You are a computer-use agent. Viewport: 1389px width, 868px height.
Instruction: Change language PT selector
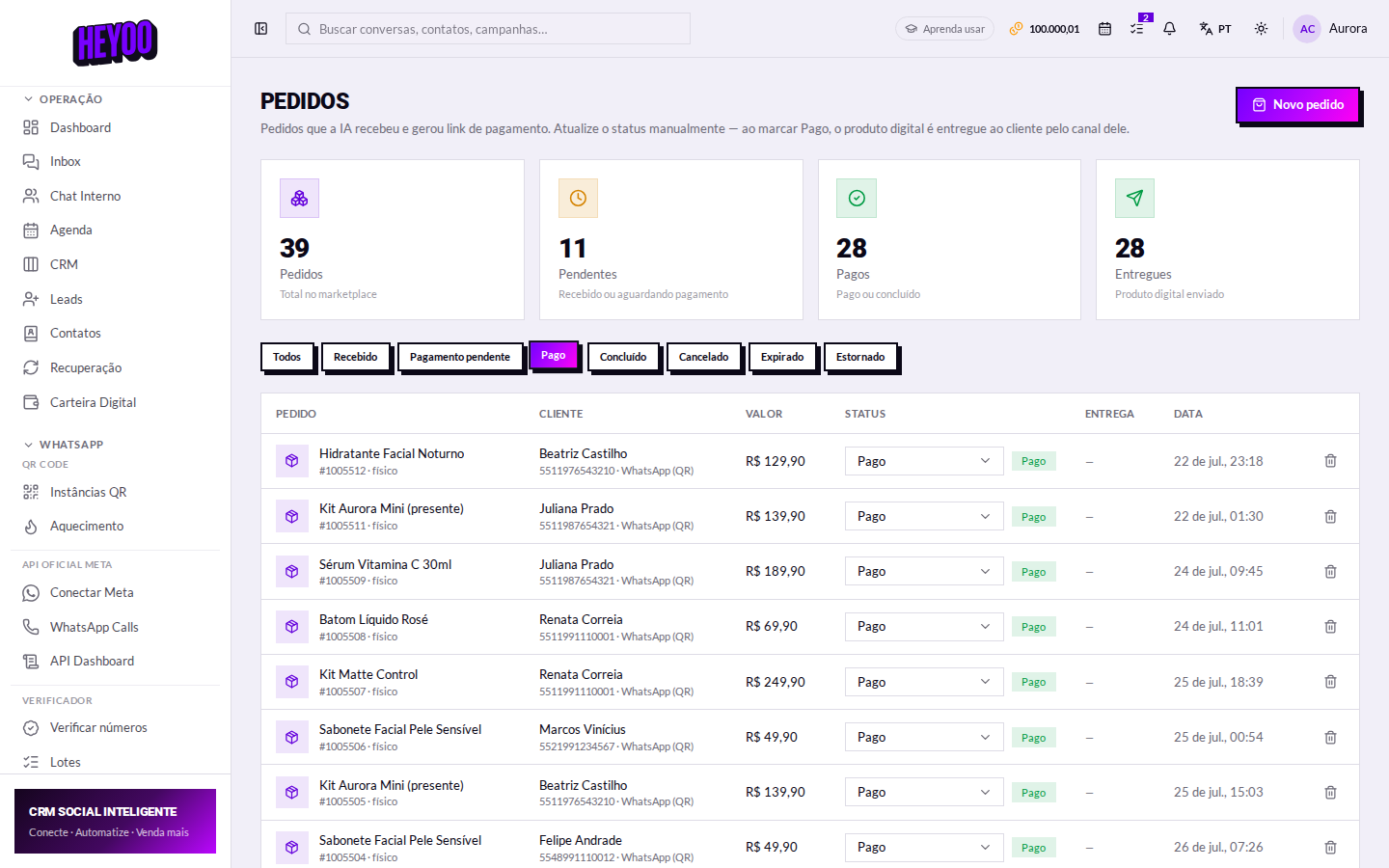[x=1215, y=29]
